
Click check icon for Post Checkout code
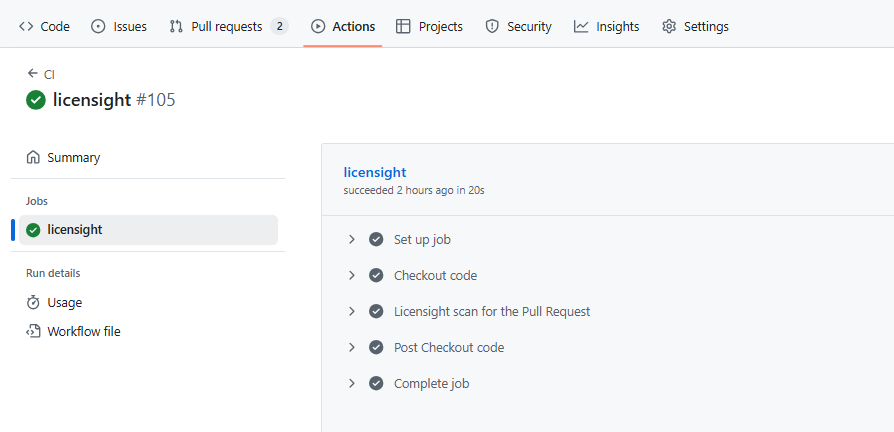[376, 347]
